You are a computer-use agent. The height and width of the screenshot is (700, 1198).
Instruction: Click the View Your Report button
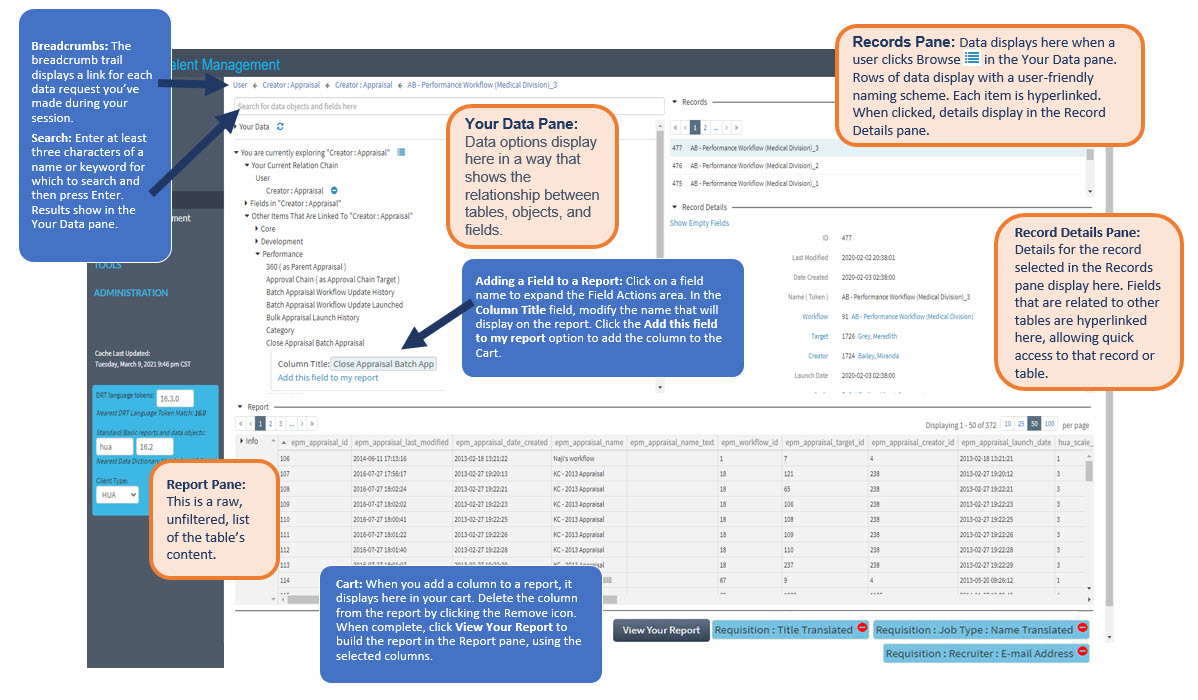(x=661, y=630)
